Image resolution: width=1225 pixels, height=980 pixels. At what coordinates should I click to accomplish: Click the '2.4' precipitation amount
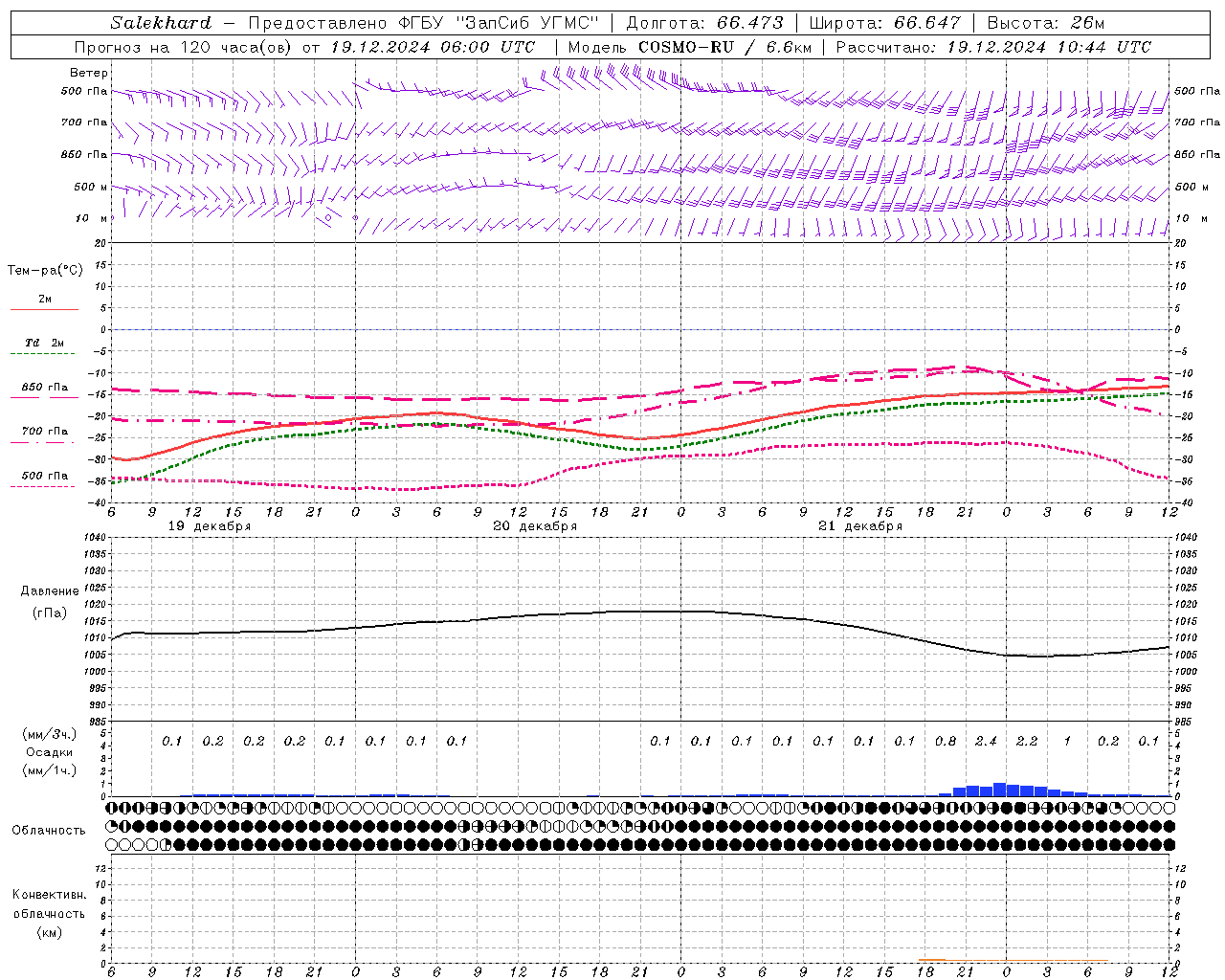pos(986,741)
